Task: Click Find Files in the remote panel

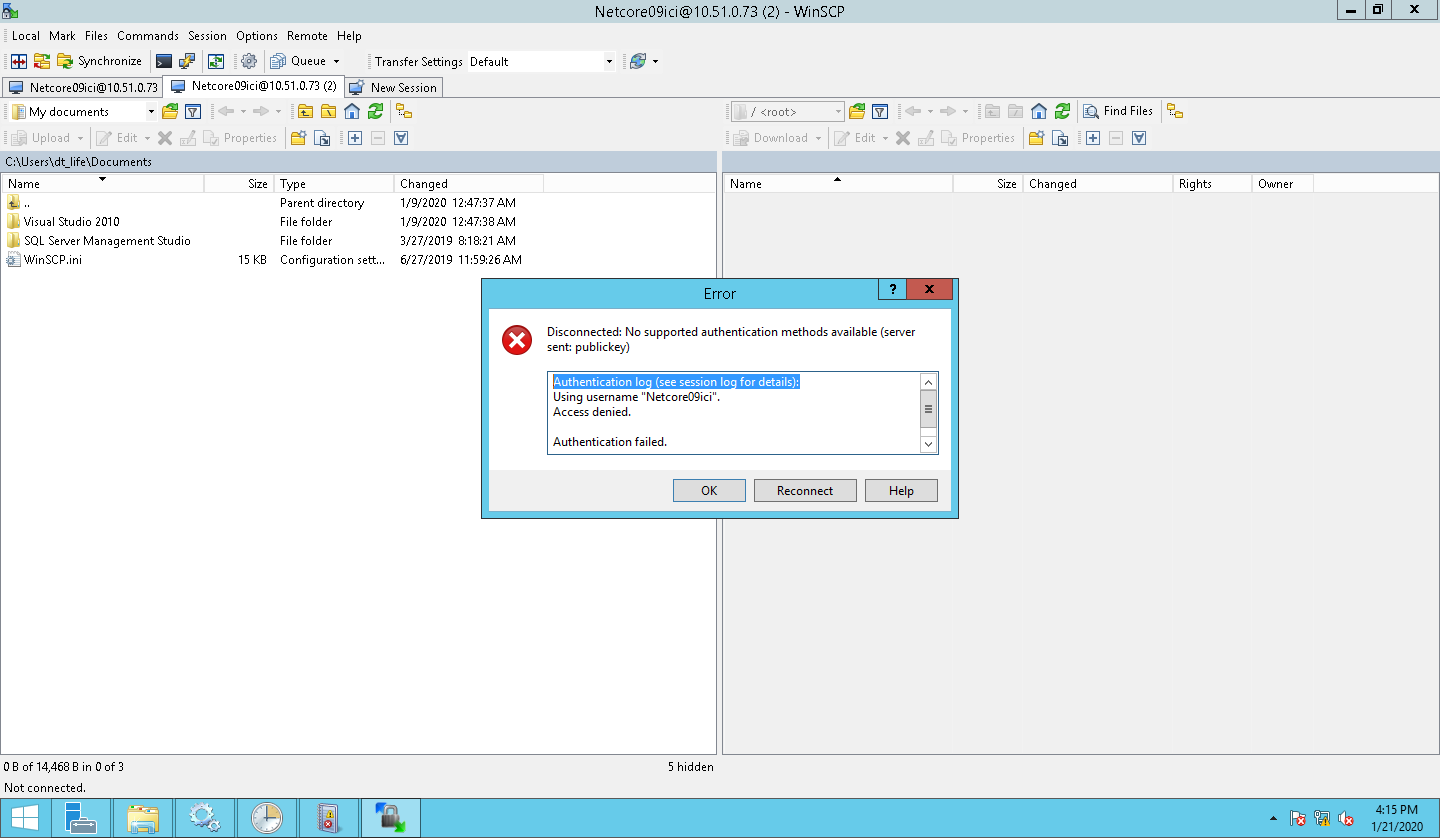Action: (x=1118, y=111)
